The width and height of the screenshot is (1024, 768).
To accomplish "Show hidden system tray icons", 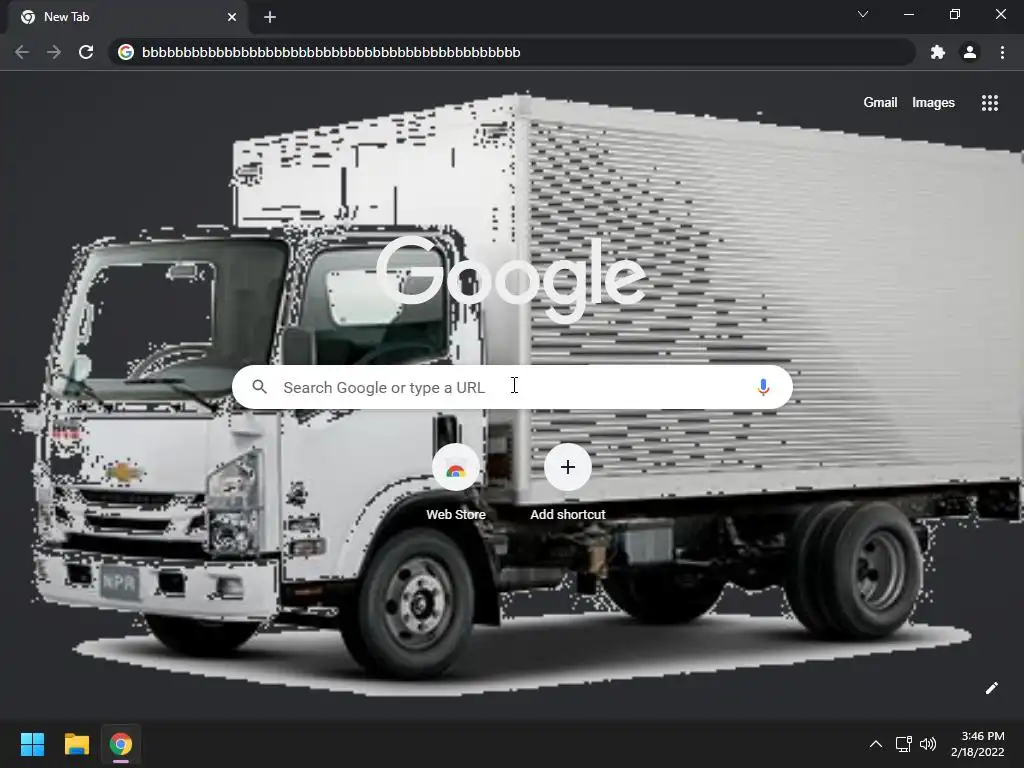I will [876, 744].
